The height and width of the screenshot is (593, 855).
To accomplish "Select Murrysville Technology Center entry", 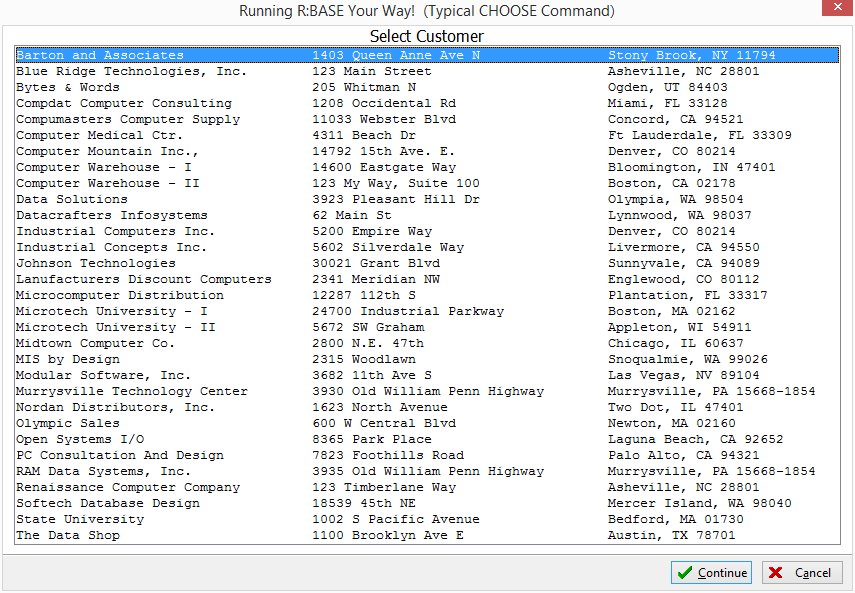I will [131, 392].
